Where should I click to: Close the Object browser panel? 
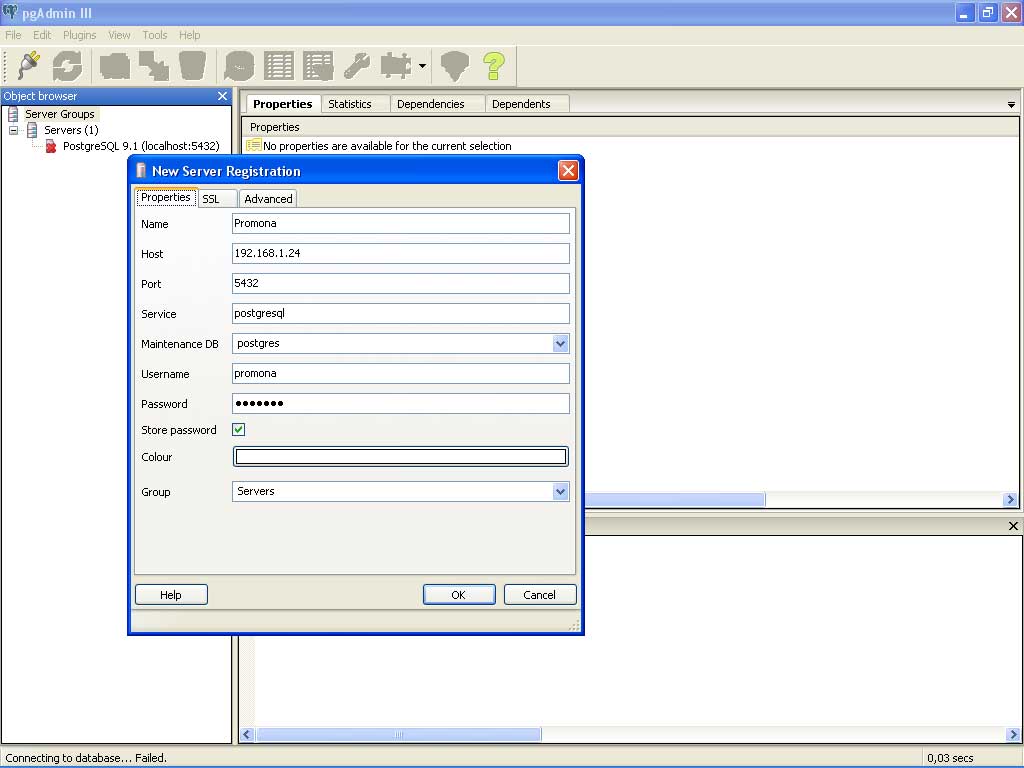coord(222,96)
